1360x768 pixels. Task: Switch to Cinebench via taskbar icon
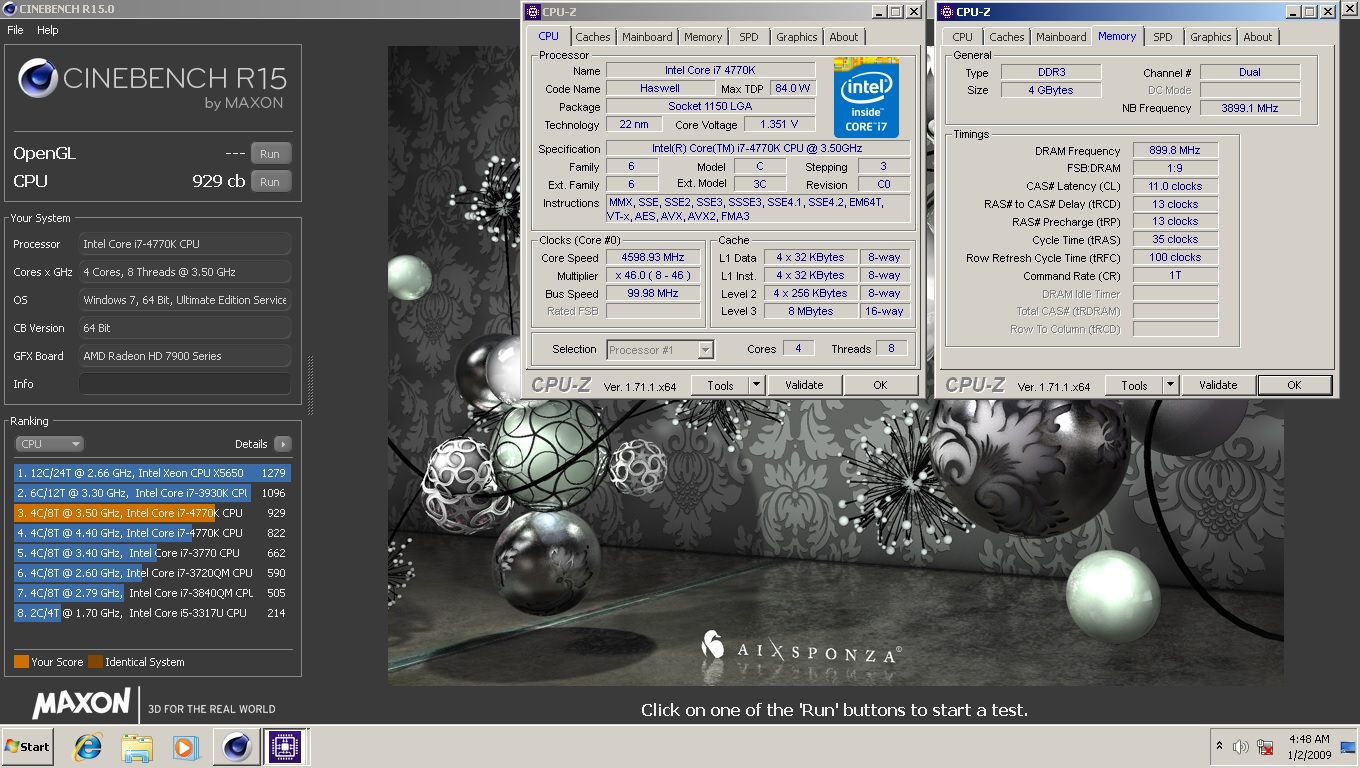(x=237, y=746)
